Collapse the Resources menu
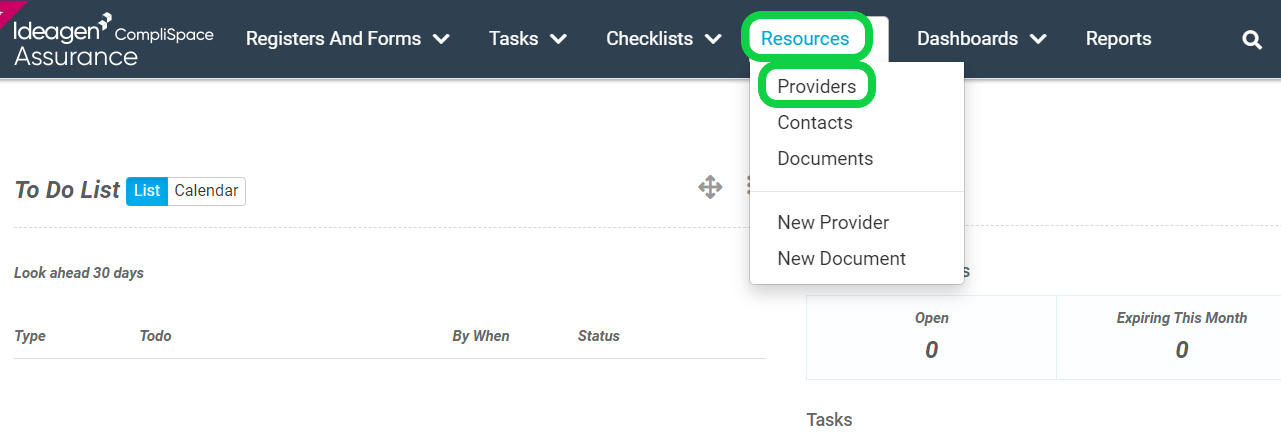The width and height of the screenshot is (1281, 433). (x=805, y=39)
